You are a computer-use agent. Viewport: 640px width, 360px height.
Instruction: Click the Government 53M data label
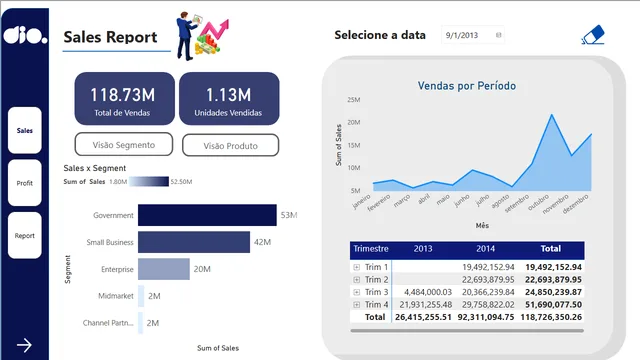(x=289, y=215)
